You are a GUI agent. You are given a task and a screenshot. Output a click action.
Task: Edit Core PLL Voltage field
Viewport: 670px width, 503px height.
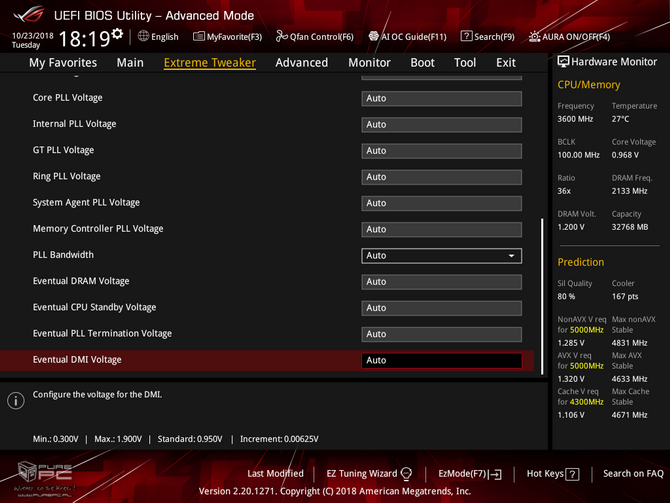click(x=441, y=98)
